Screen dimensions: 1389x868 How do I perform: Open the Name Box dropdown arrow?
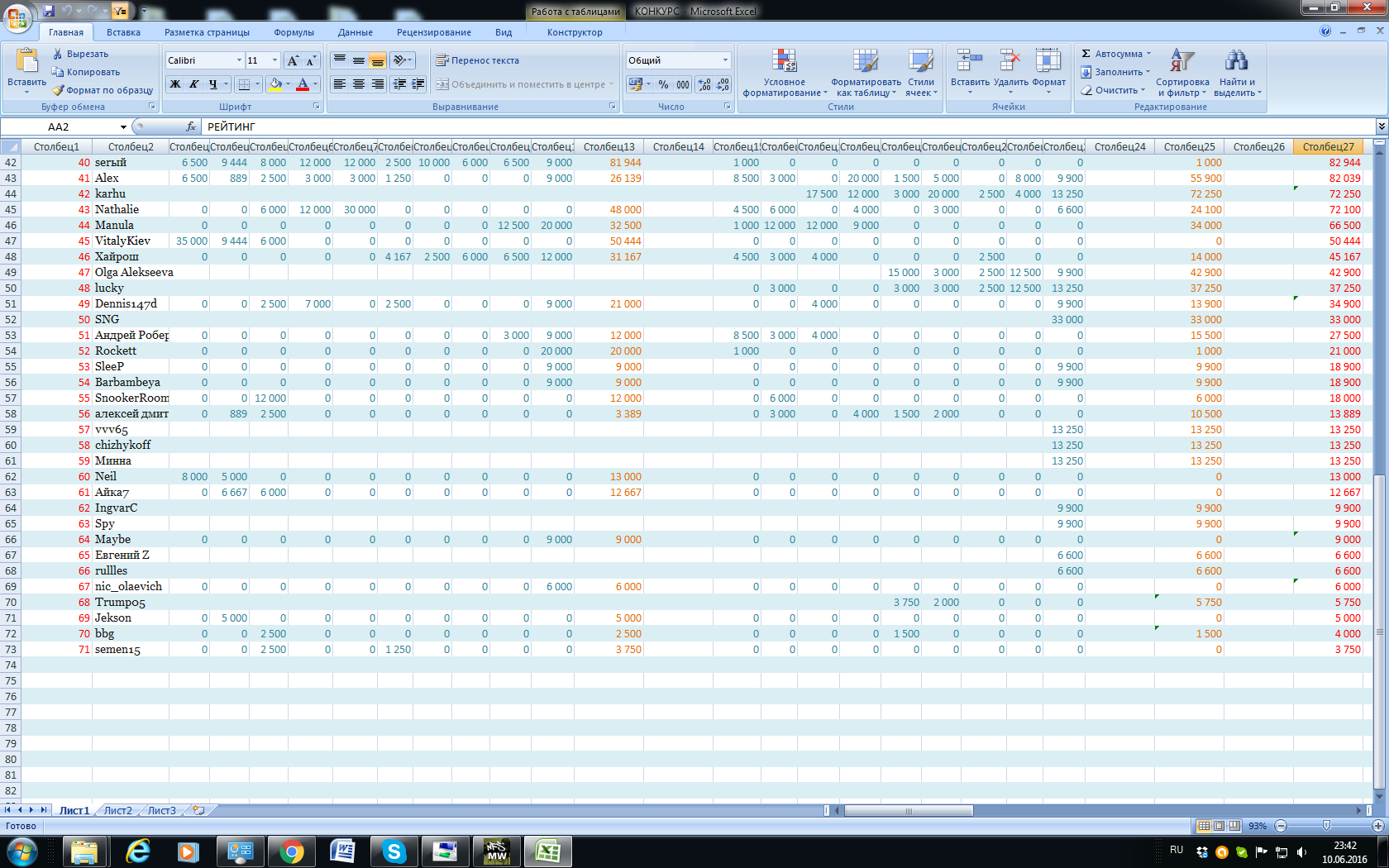point(123,126)
